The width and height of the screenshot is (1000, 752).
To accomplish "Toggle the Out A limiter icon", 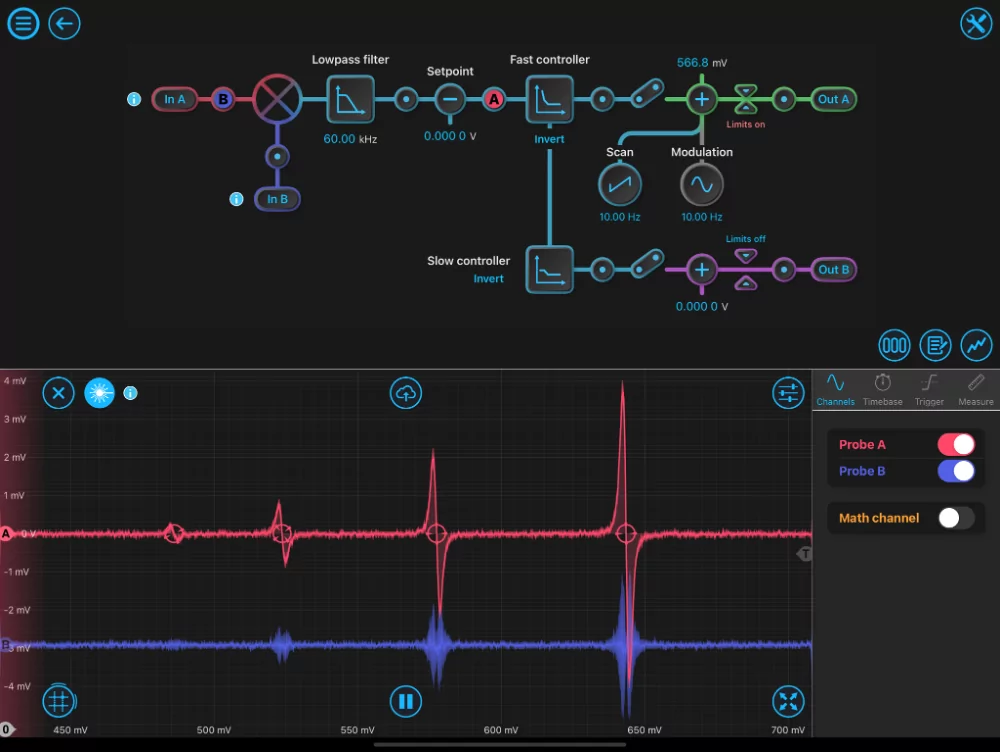I will [746, 99].
